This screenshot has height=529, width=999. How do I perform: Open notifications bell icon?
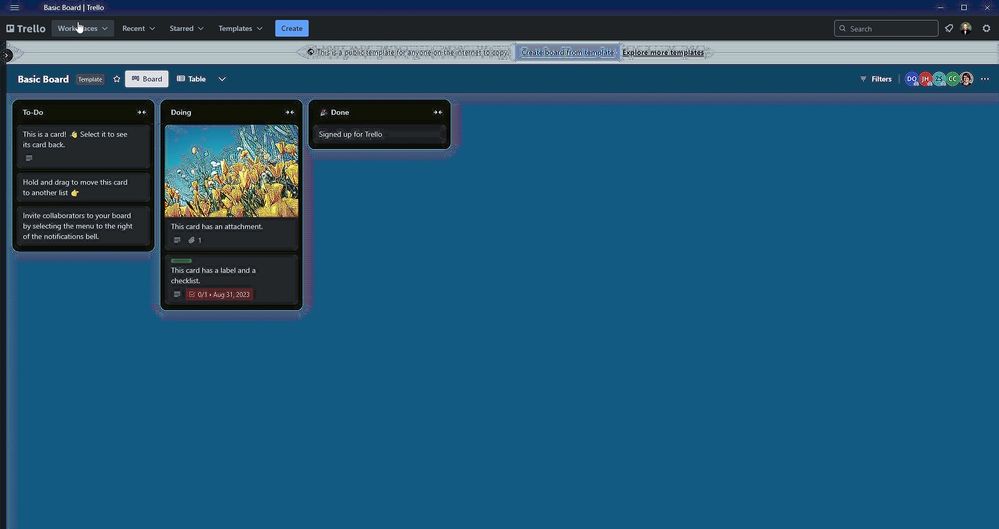(949, 29)
